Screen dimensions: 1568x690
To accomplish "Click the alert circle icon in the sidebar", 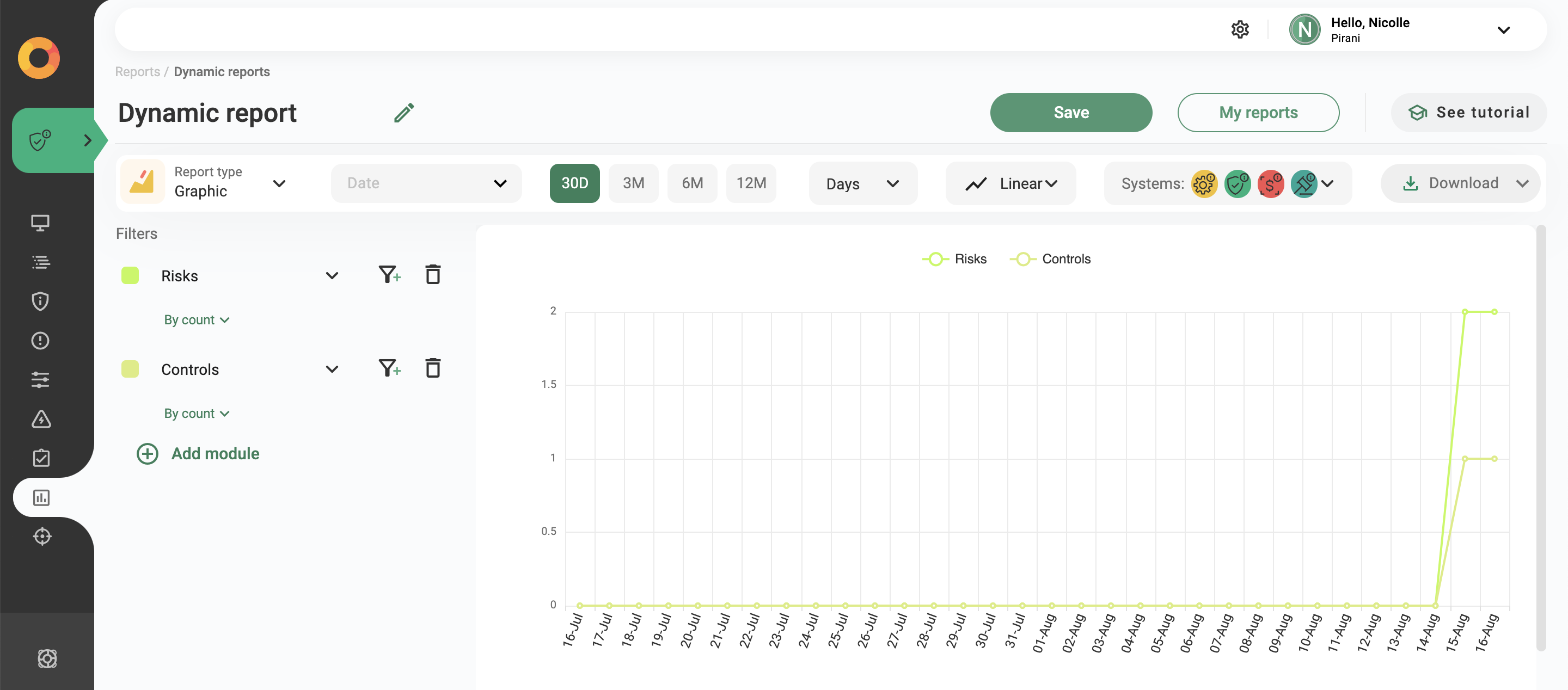I will pos(40,340).
